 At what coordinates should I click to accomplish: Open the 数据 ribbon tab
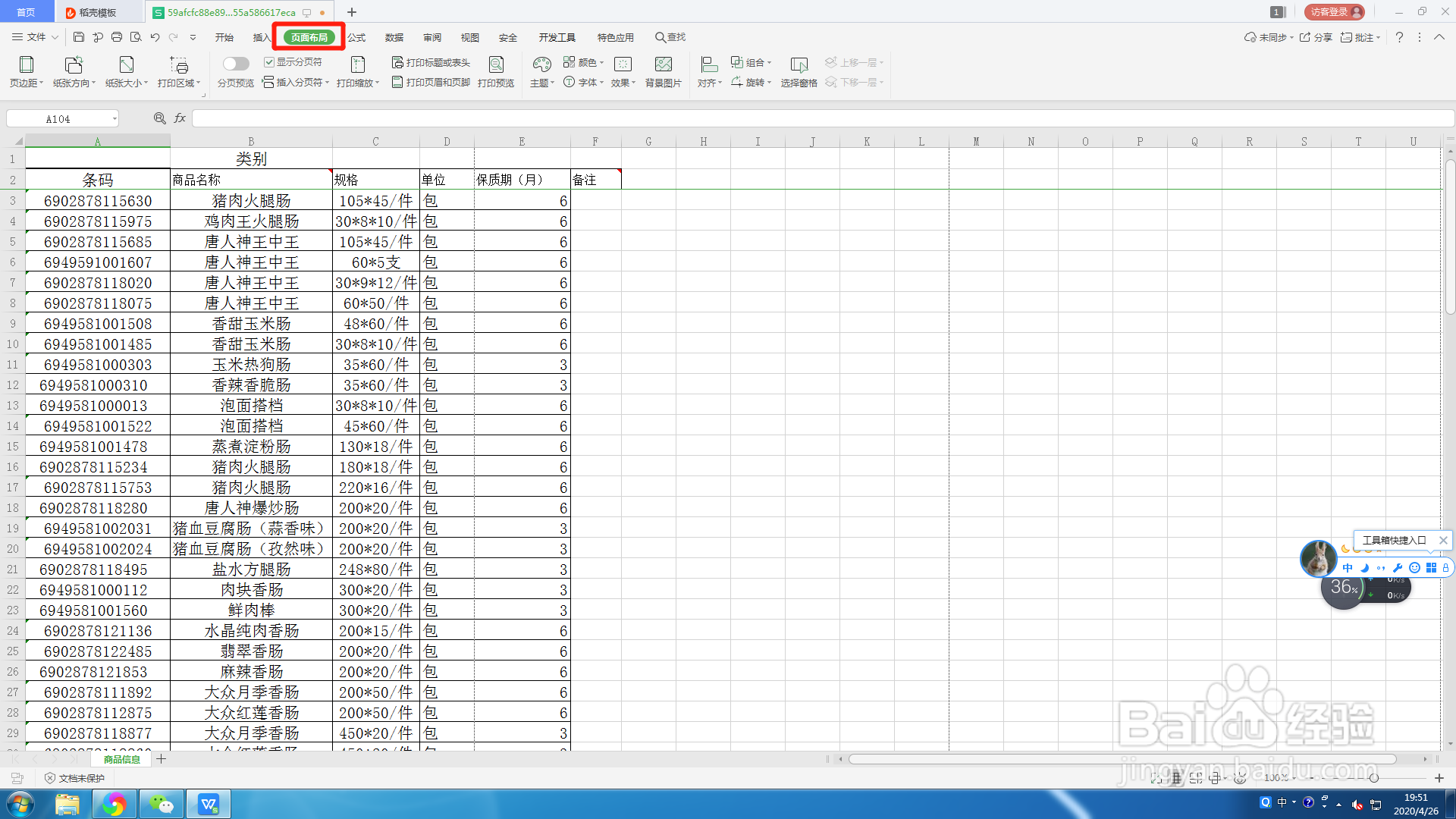(394, 37)
